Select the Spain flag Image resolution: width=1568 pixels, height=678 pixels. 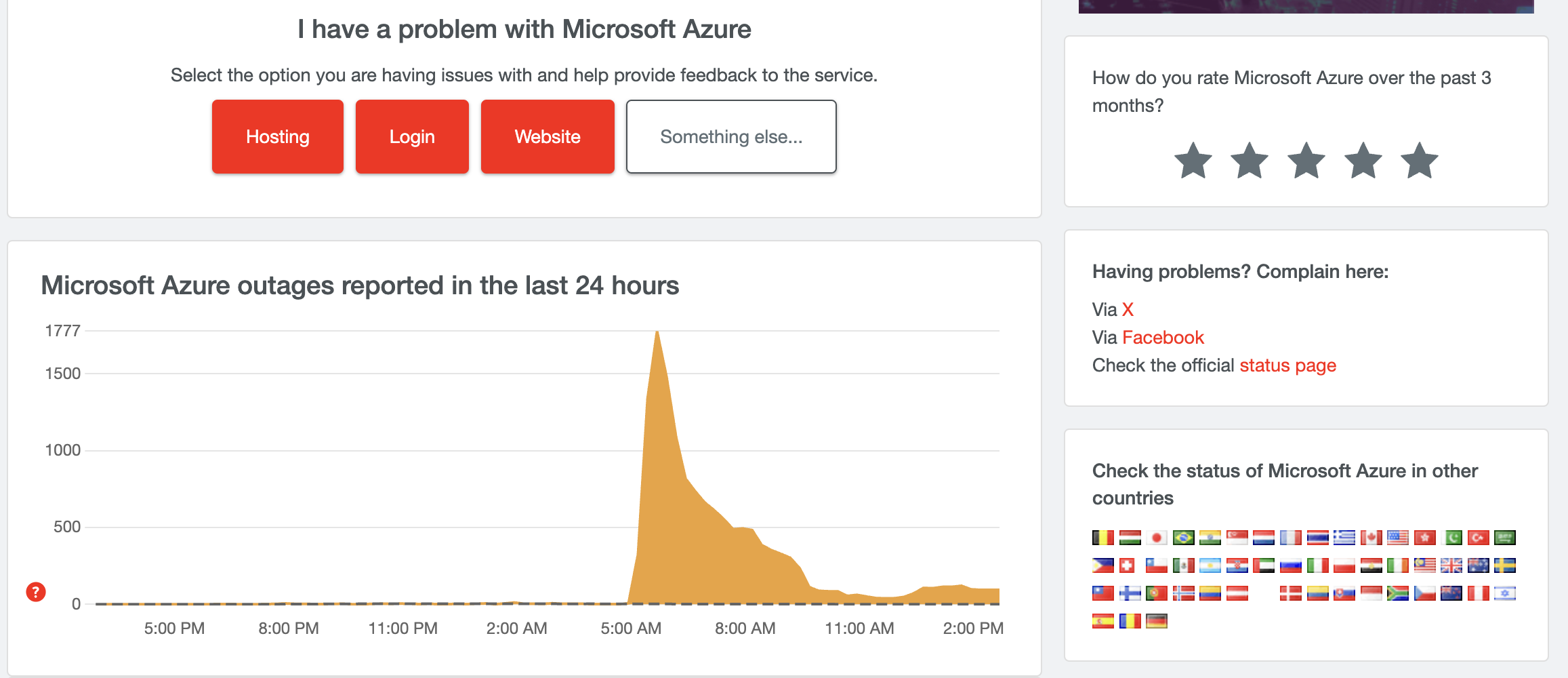tap(1103, 621)
